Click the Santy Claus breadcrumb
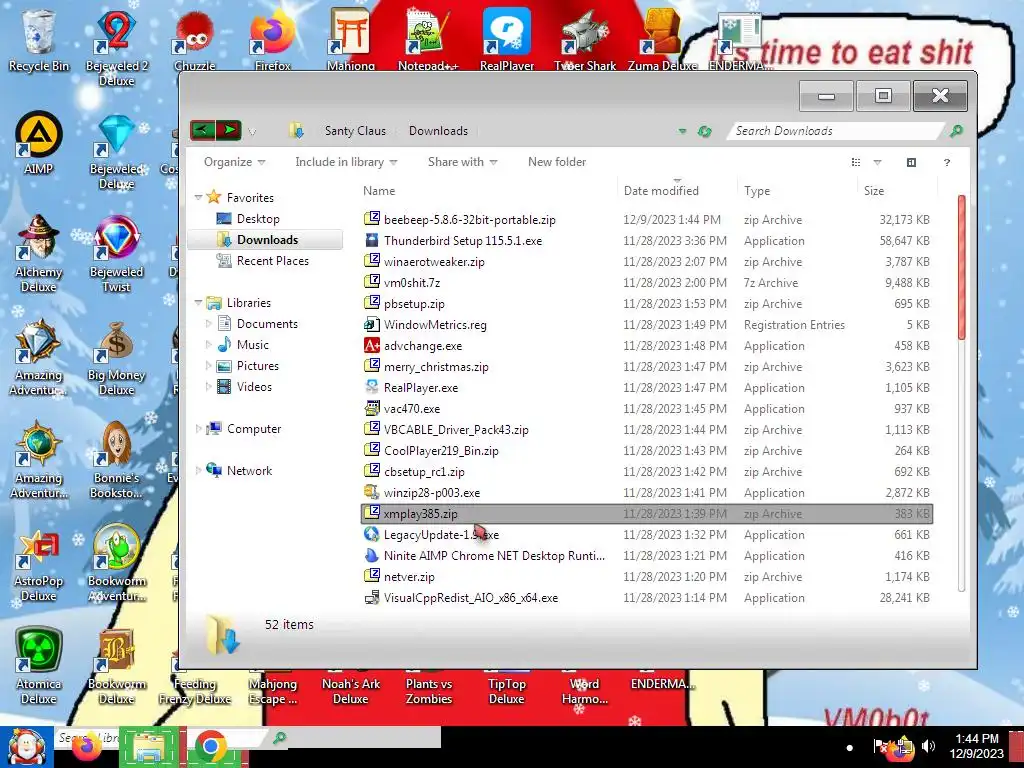1024x768 pixels. pos(355,131)
